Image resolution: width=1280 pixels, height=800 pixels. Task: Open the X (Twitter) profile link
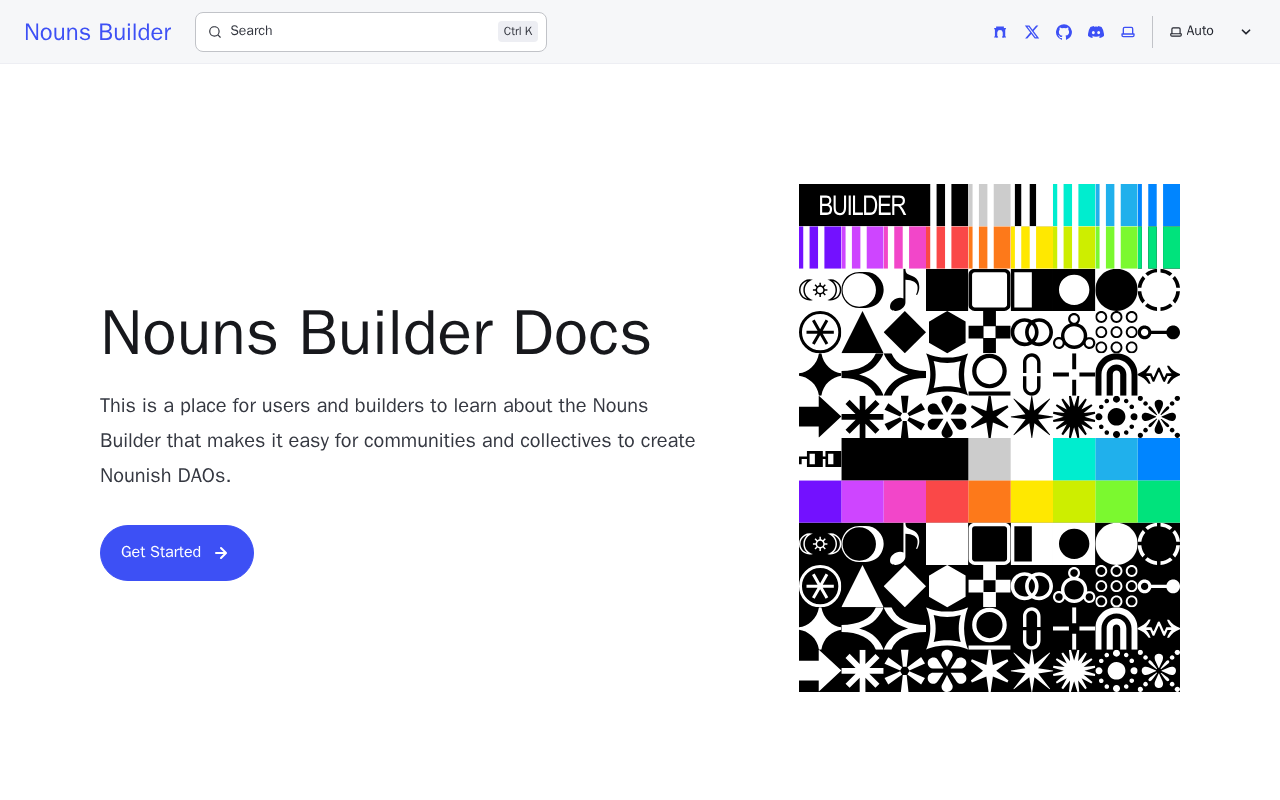point(1032,32)
